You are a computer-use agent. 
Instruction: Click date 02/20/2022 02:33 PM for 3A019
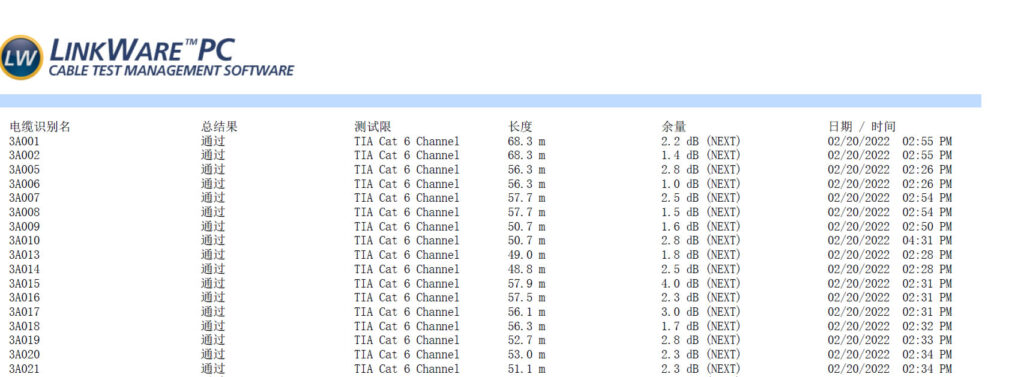[889, 340]
